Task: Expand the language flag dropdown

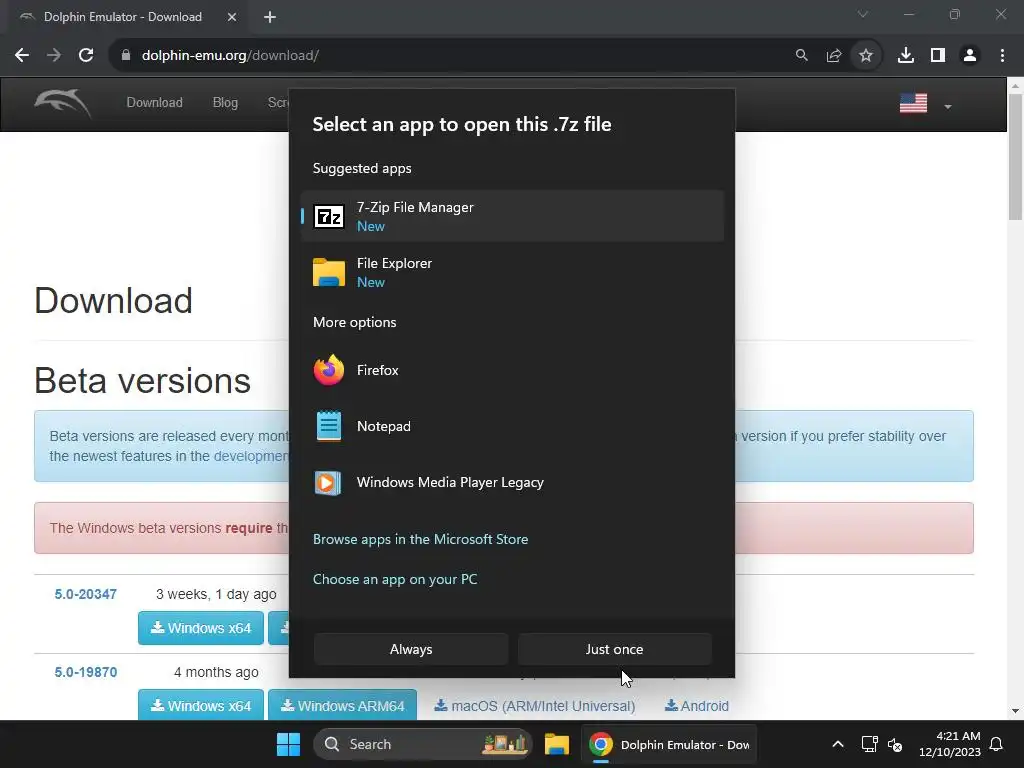Action: (925, 104)
